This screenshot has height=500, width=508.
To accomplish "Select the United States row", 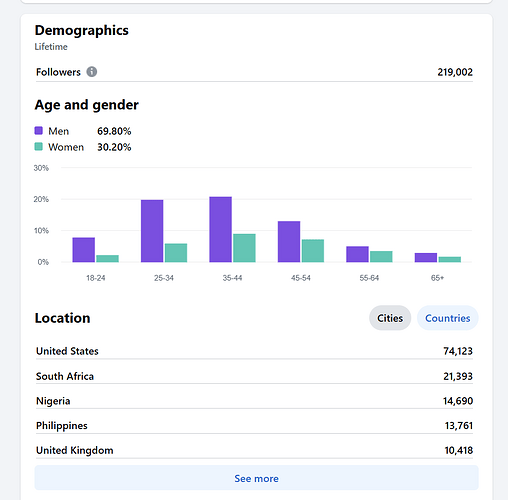I will tap(254, 351).
